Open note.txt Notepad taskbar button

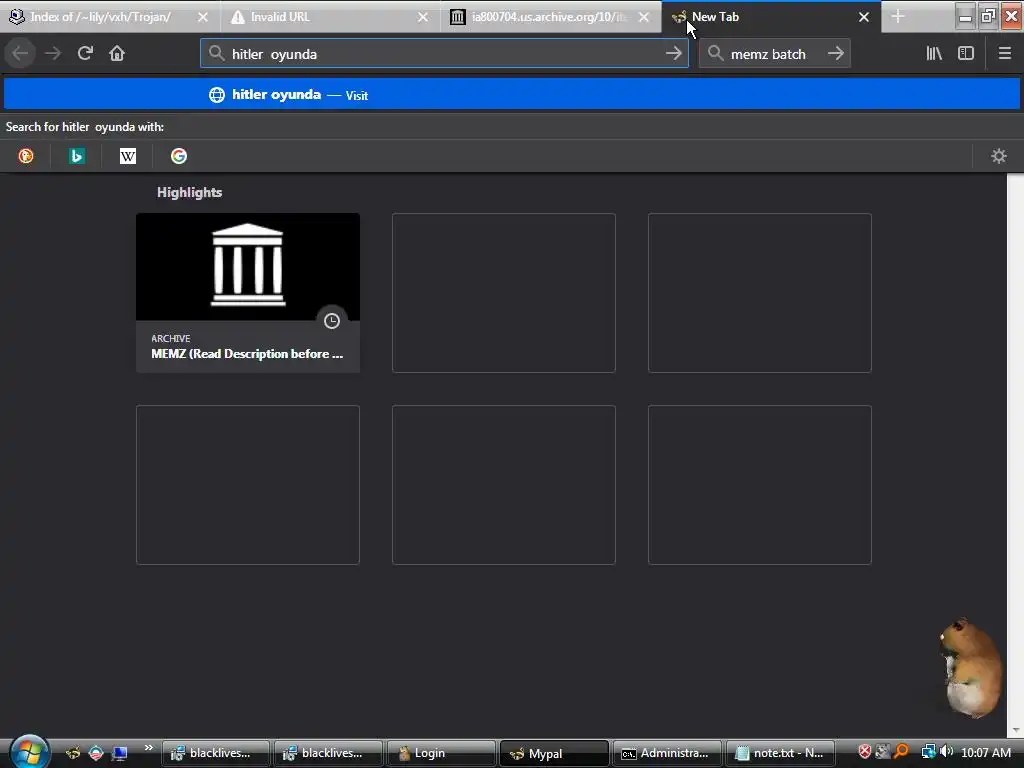780,753
